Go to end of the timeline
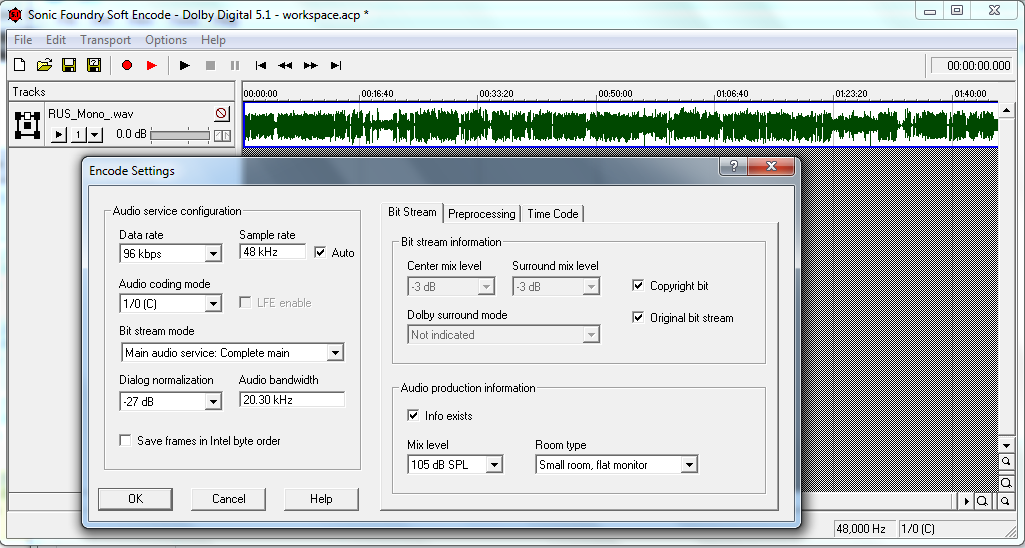 (336, 65)
